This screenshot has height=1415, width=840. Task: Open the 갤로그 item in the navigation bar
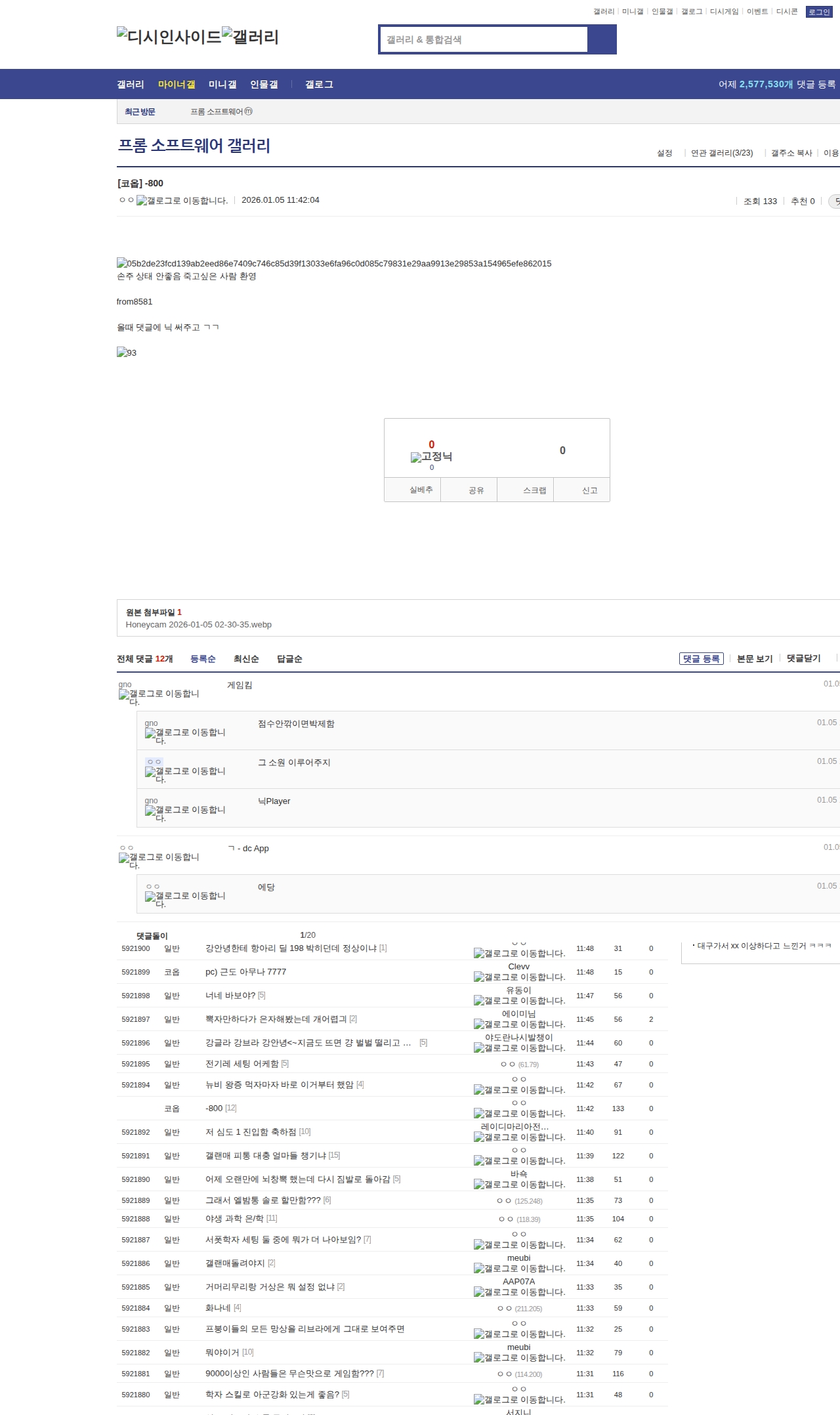click(x=319, y=85)
